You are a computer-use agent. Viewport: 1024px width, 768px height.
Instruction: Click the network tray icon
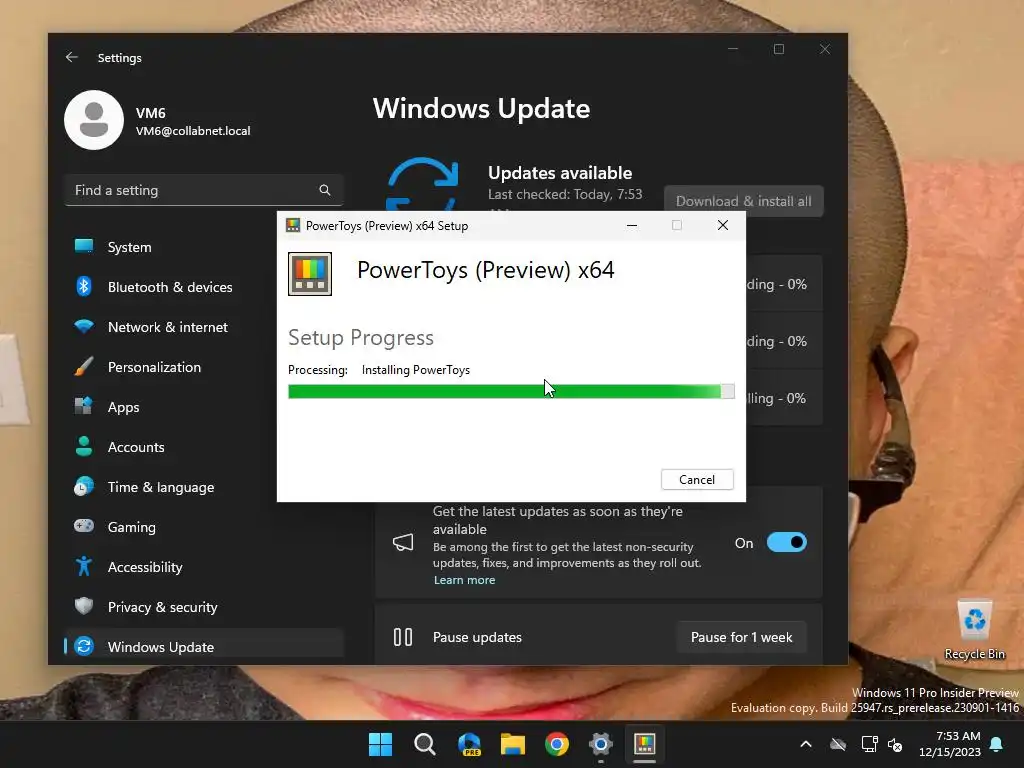pyautogui.click(x=869, y=744)
